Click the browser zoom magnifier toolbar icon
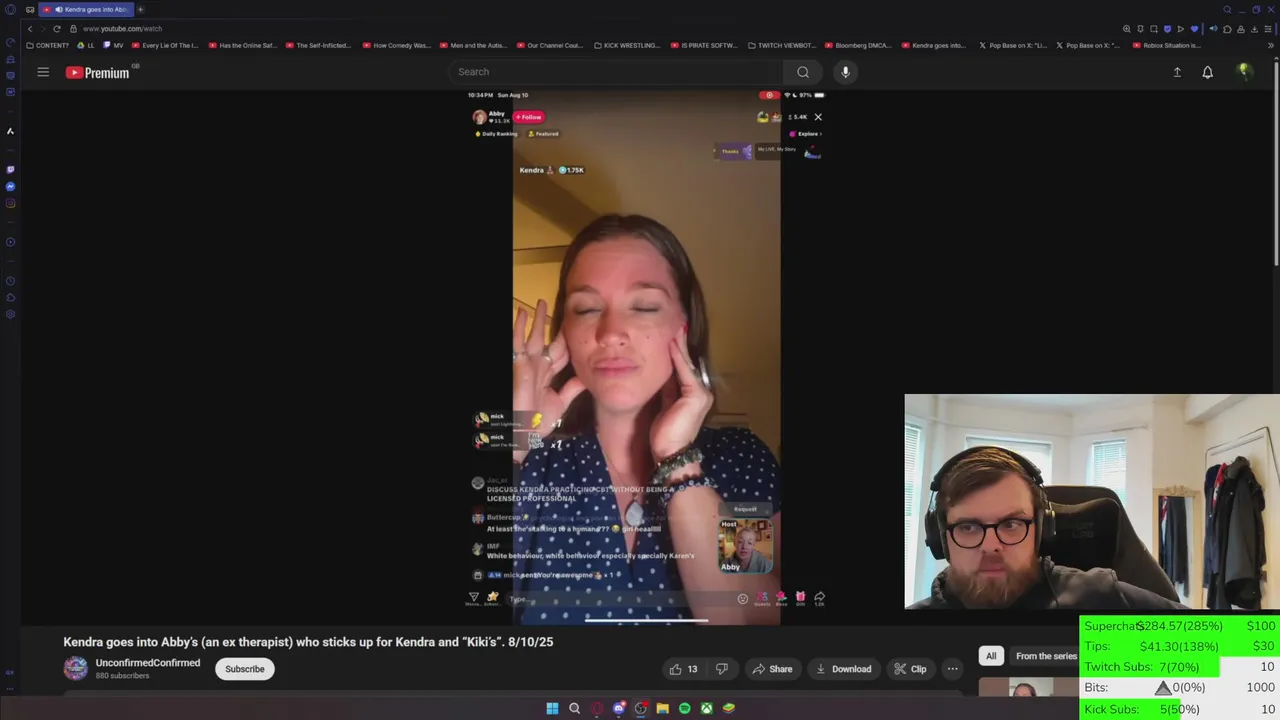The image size is (1280, 720). coord(1127,29)
